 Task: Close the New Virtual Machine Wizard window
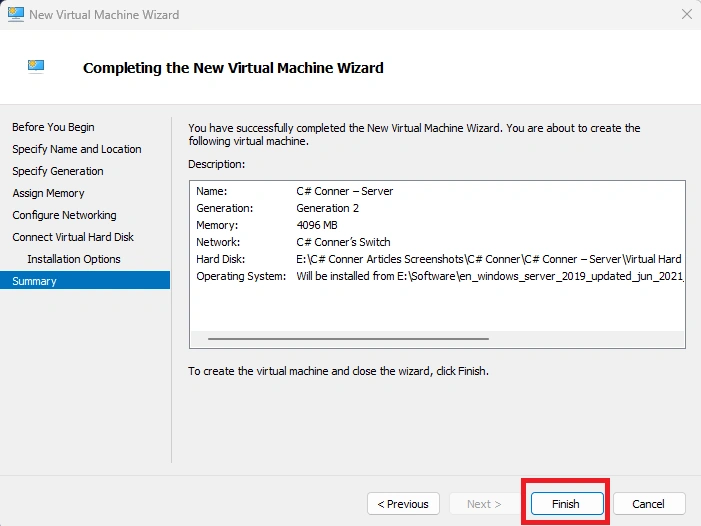click(x=687, y=14)
